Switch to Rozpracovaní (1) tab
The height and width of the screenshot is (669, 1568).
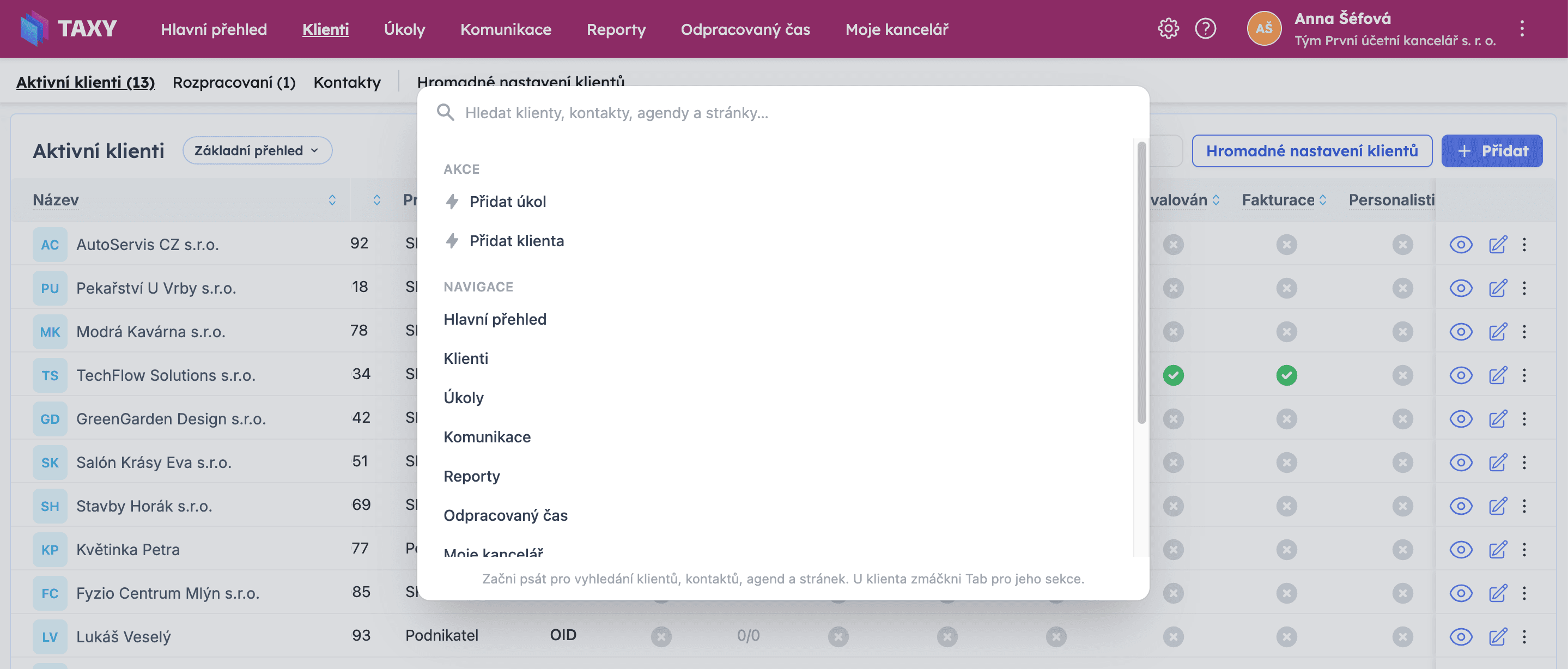(x=234, y=82)
